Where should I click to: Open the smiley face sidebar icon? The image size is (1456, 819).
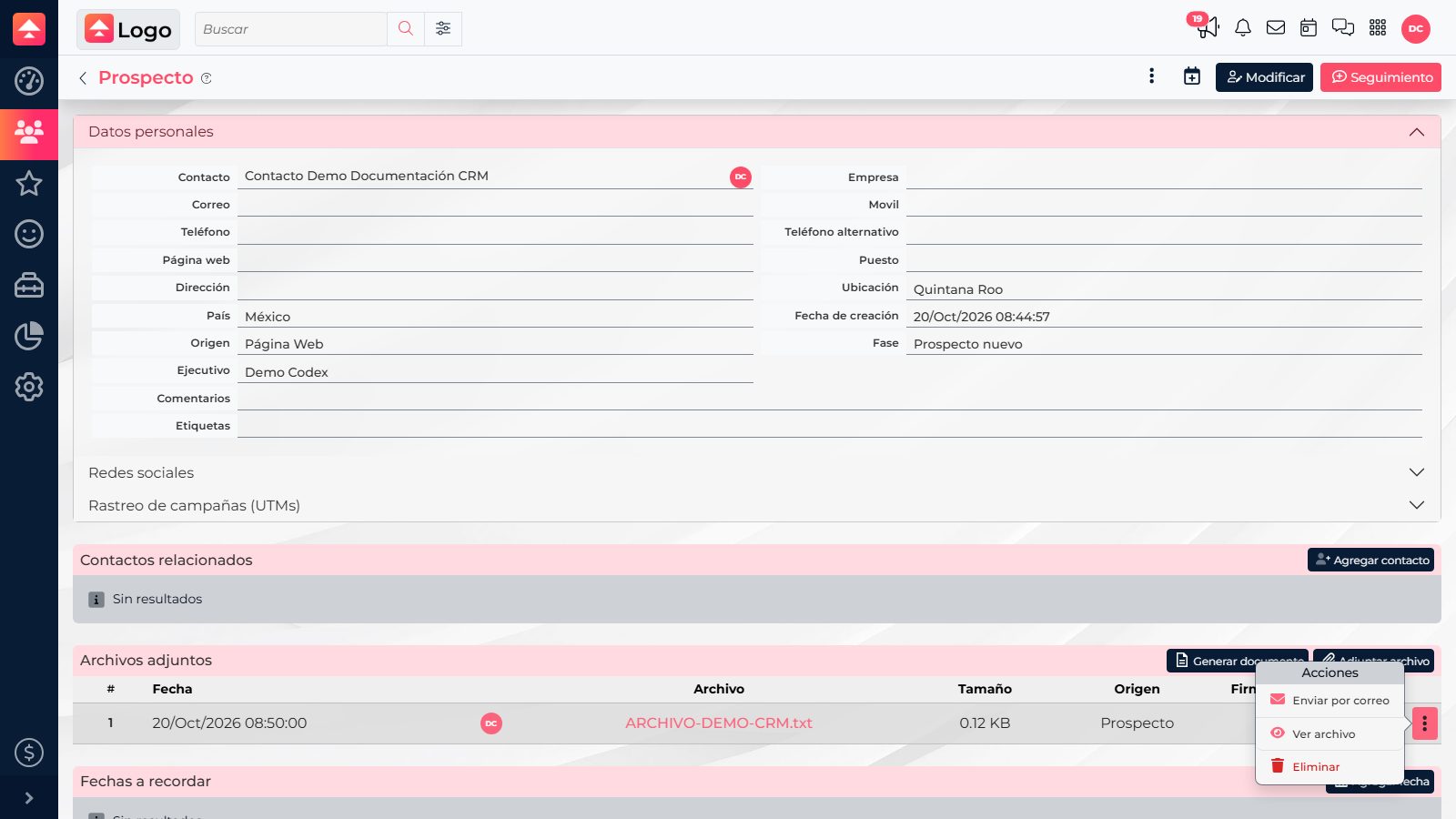(29, 234)
